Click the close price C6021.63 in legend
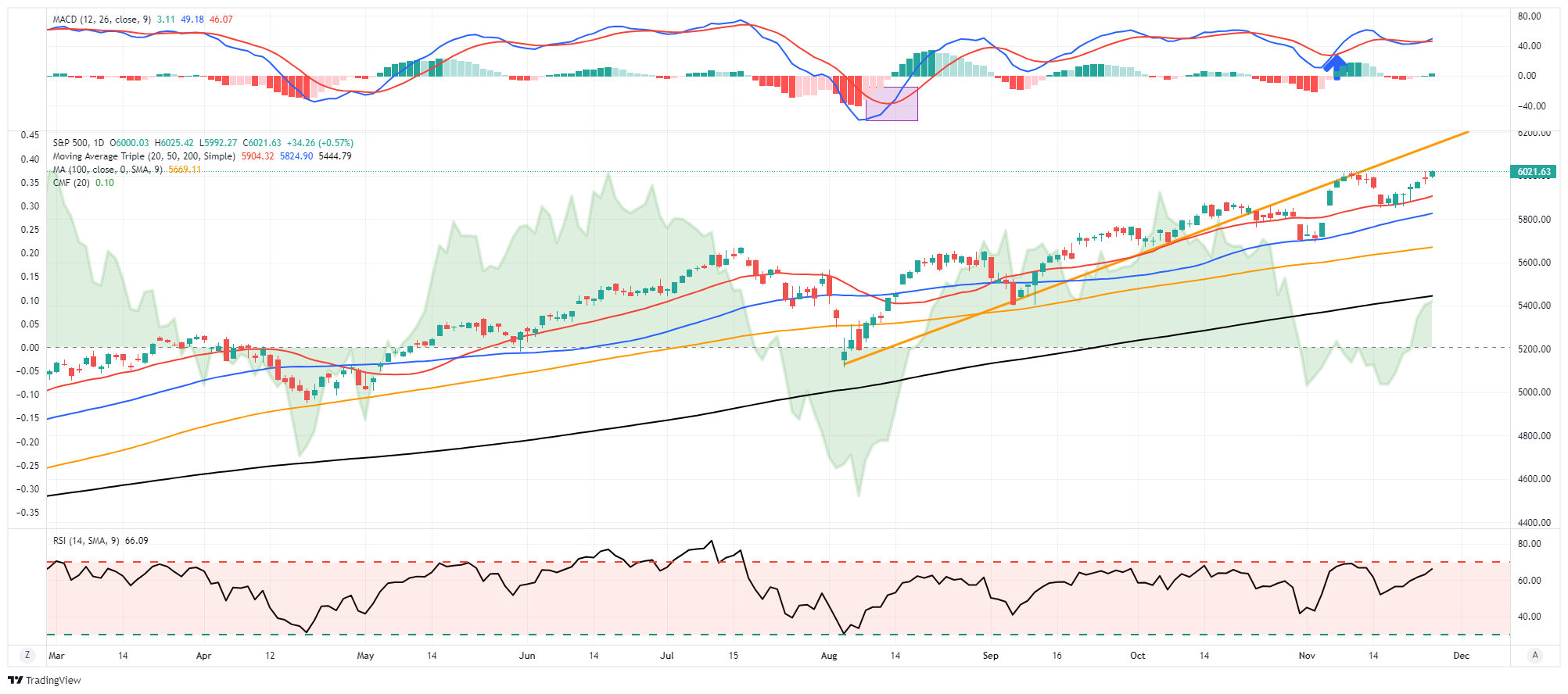 click(262, 143)
